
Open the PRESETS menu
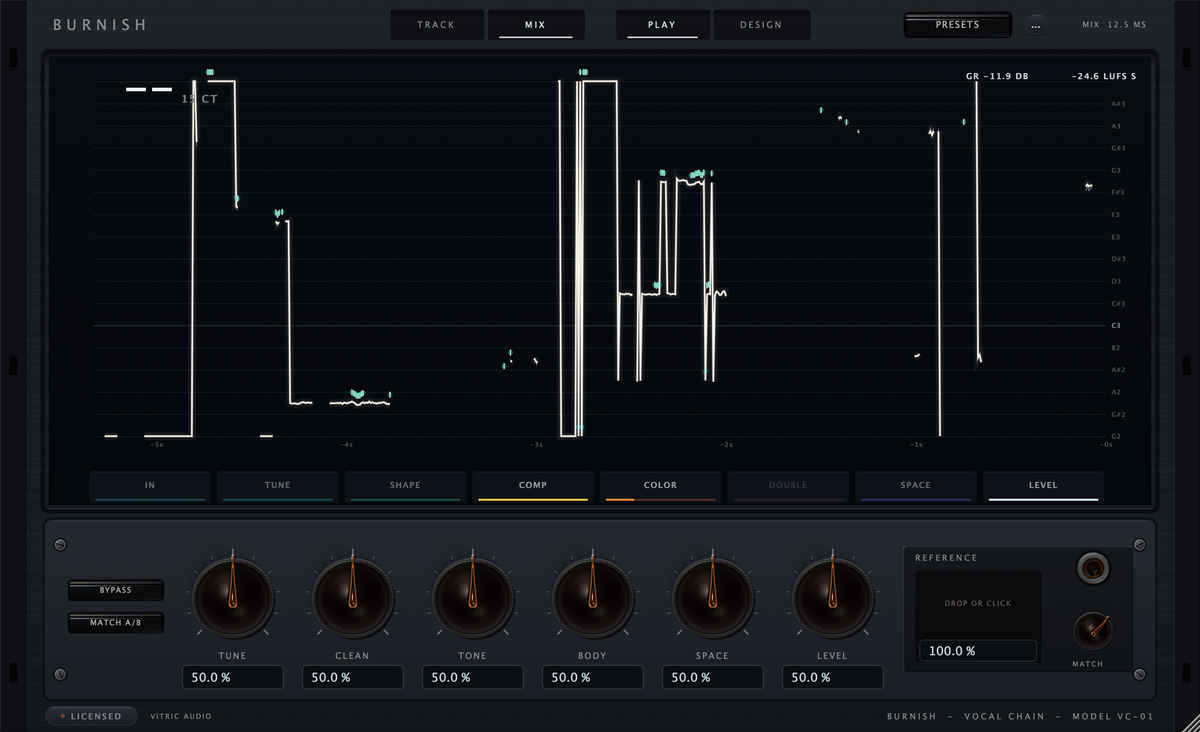[x=958, y=25]
